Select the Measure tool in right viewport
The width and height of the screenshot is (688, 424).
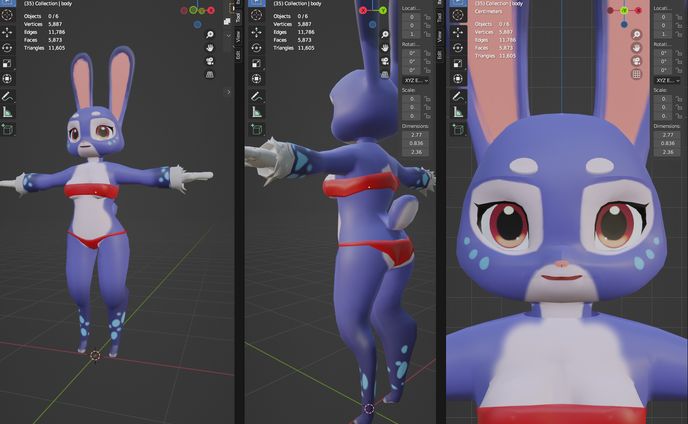[x=458, y=112]
